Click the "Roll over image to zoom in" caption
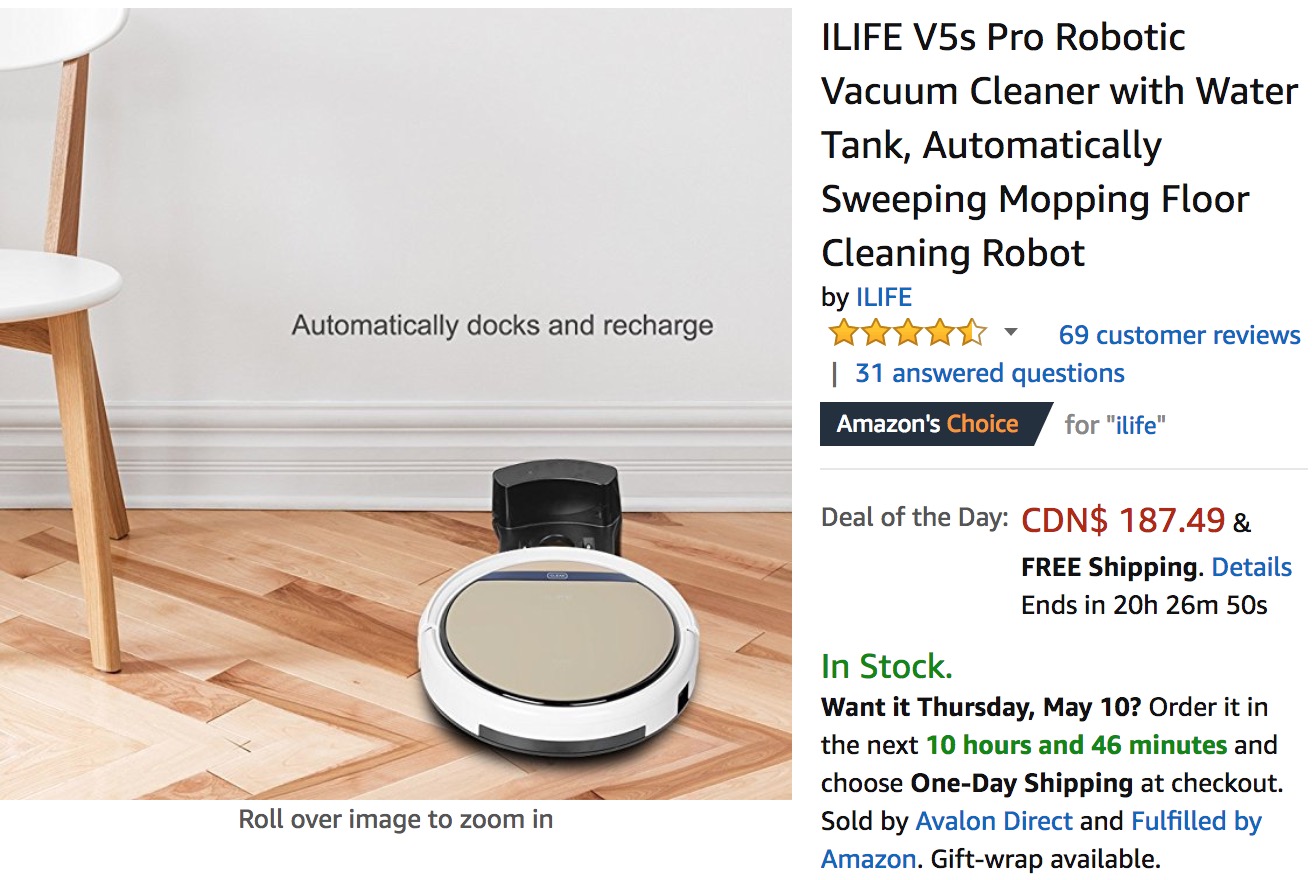Image resolution: width=1316 pixels, height=880 pixels. point(395,820)
